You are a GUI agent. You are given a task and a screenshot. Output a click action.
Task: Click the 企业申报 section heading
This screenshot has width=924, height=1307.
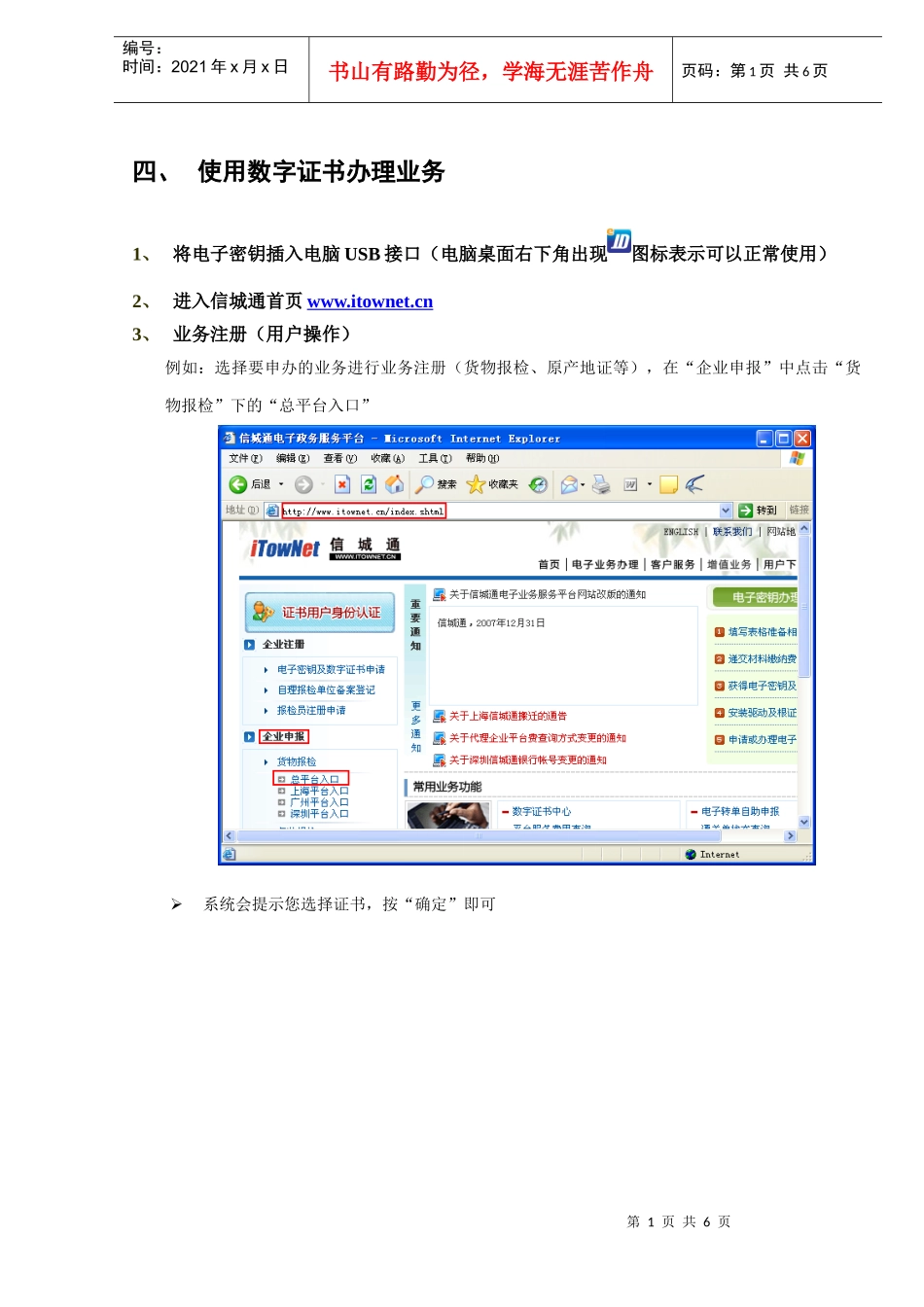[284, 737]
